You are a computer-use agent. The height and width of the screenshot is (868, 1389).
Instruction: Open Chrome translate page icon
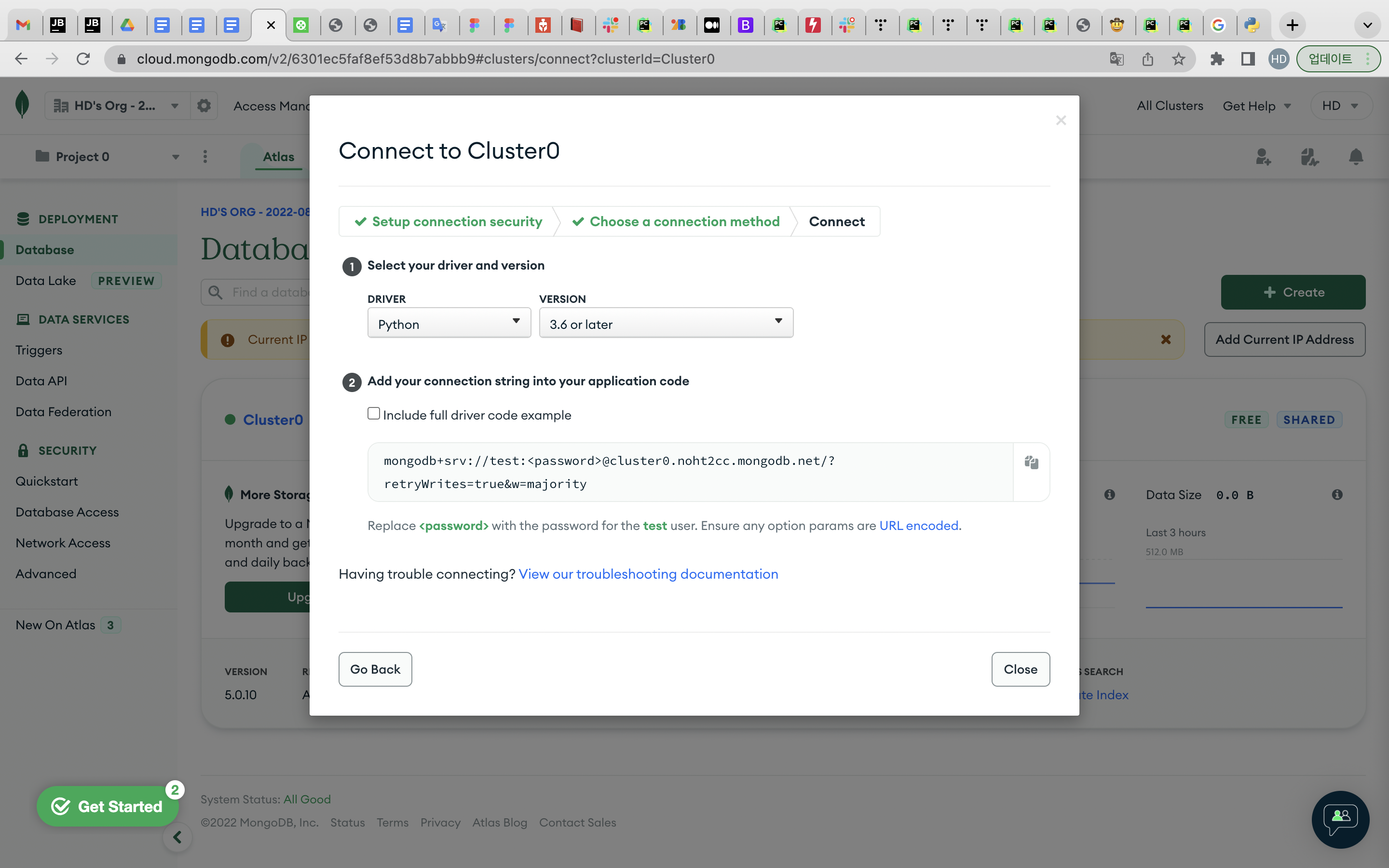(x=1117, y=58)
